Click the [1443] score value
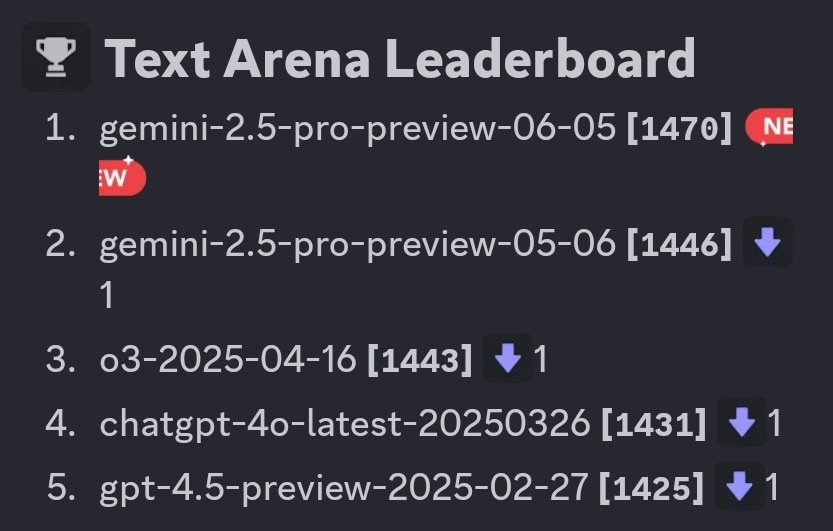This screenshot has height=531, width=833. (x=420, y=360)
